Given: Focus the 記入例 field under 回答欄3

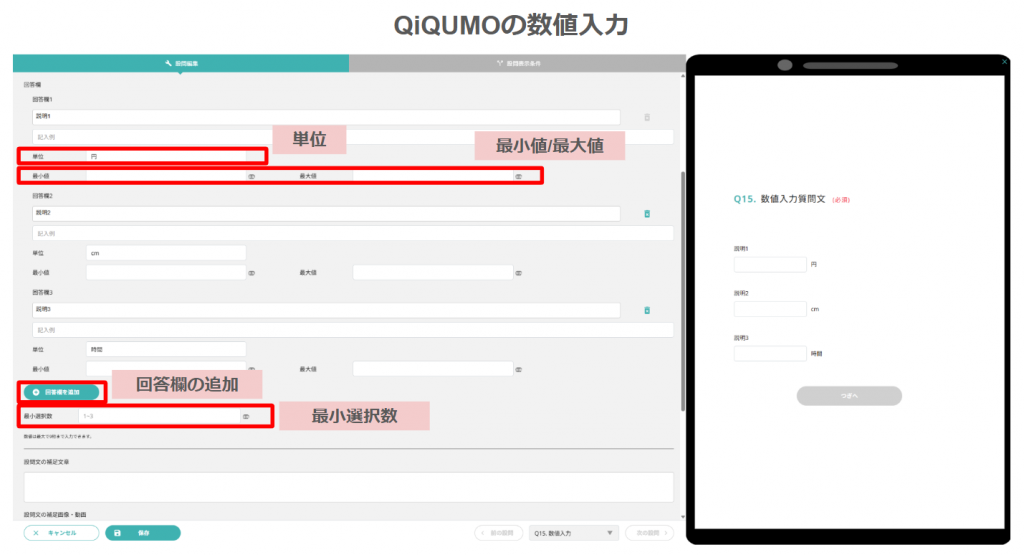Looking at the screenshot, I should pos(353,330).
